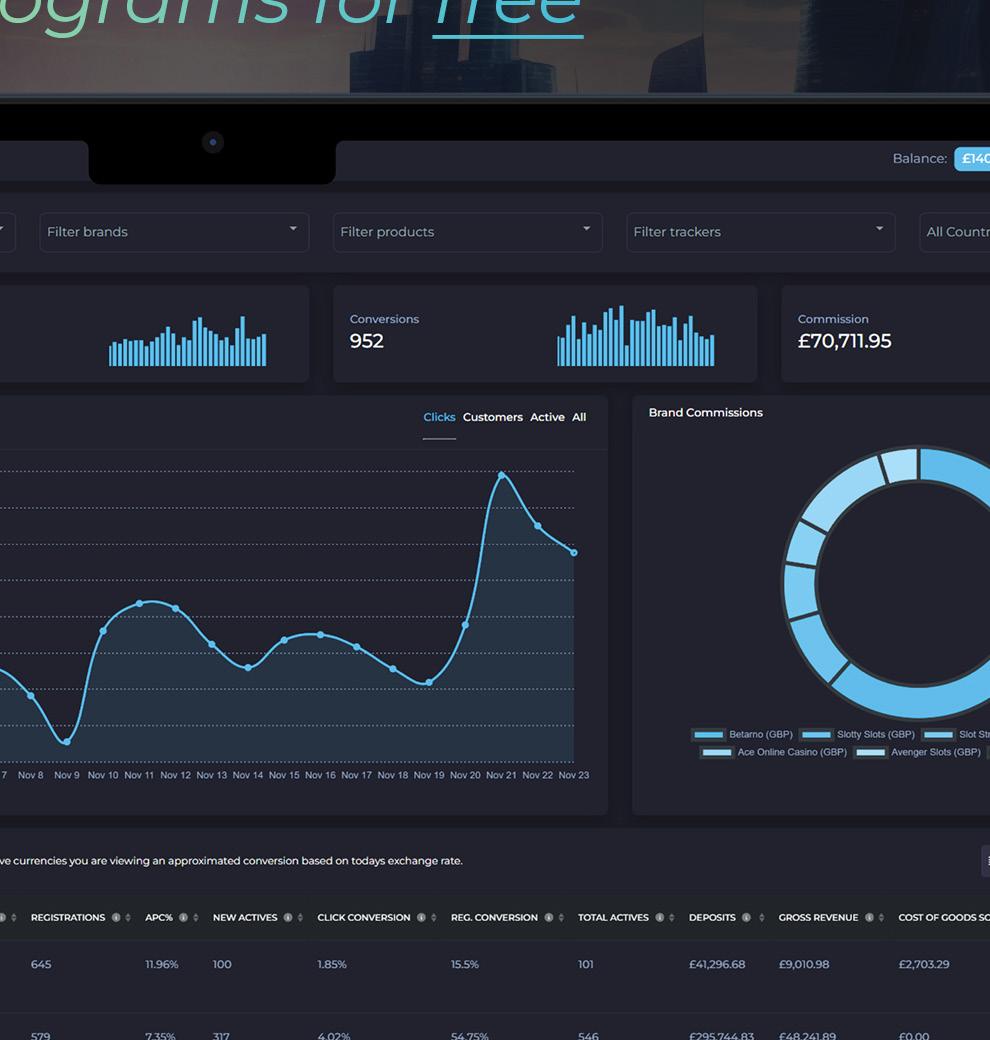This screenshot has width=990, height=1040.
Task: Open the Filter brands dropdown
Action: point(174,232)
